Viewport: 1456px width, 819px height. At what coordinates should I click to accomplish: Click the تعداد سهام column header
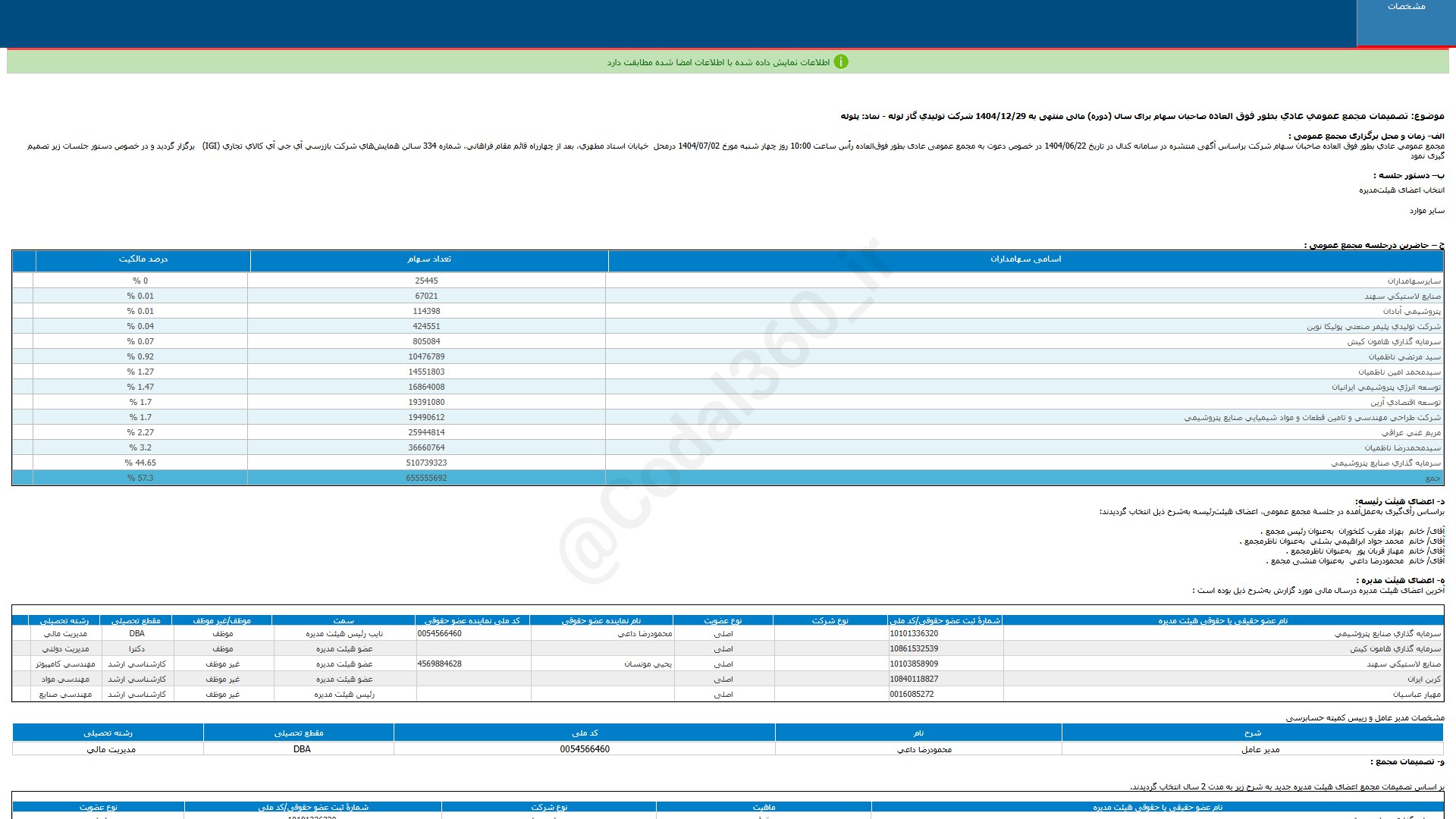coord(428,259)
